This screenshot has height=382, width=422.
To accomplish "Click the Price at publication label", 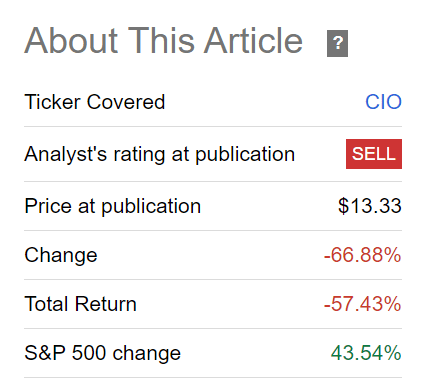I will [113, 207].
